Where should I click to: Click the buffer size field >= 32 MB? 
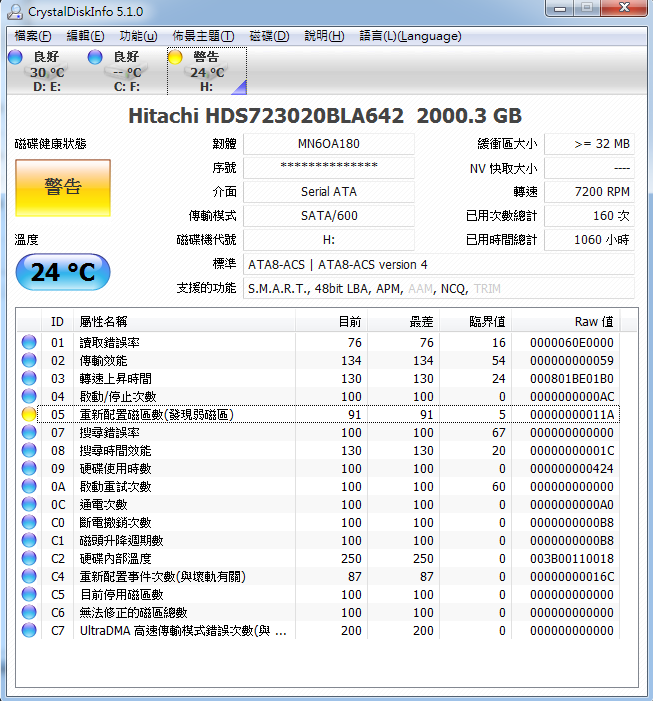point(590,144)
